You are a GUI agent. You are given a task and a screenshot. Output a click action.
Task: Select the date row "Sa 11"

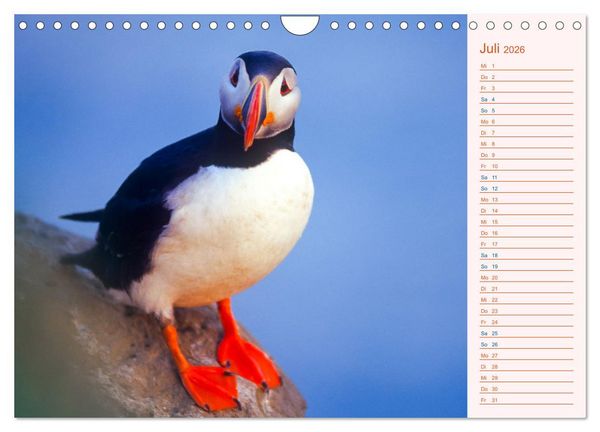click(527, 177)
